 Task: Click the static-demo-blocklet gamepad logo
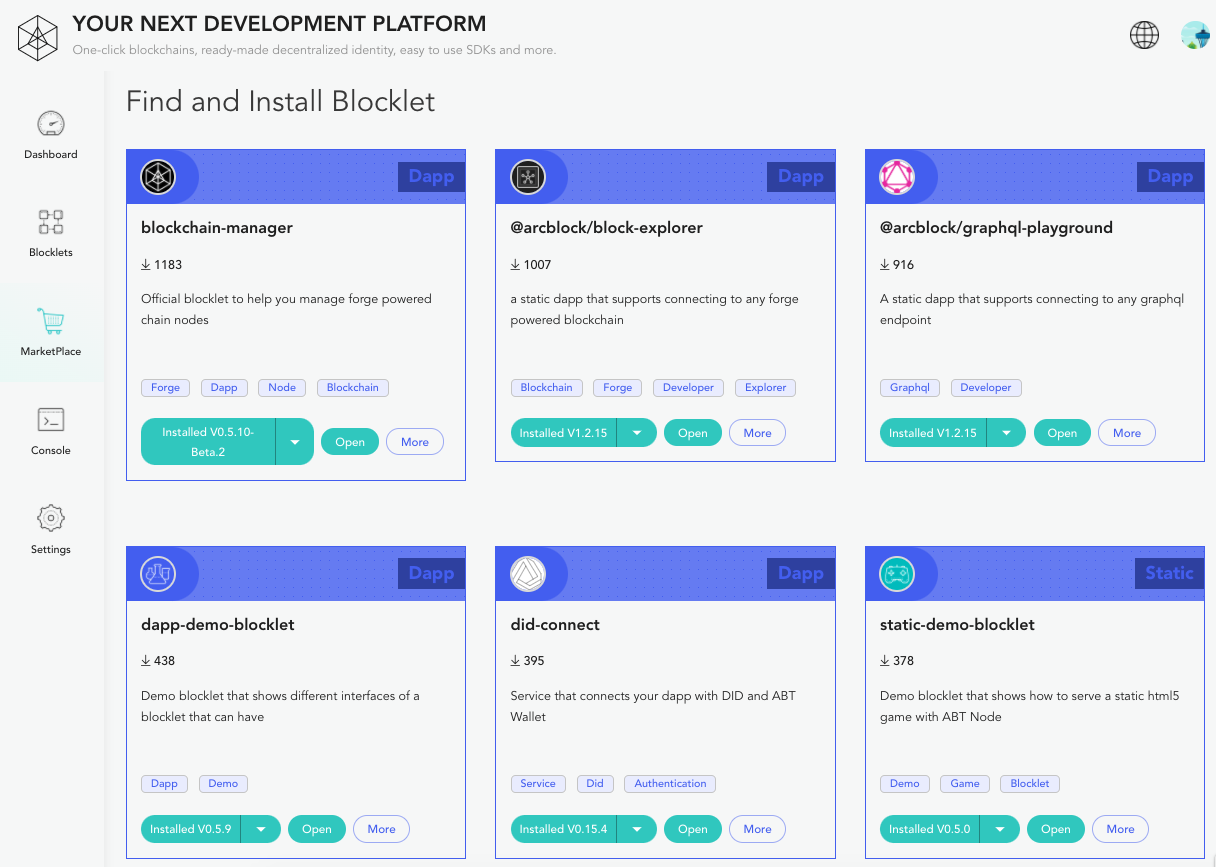pyautogui.click(x=896, y=574)
